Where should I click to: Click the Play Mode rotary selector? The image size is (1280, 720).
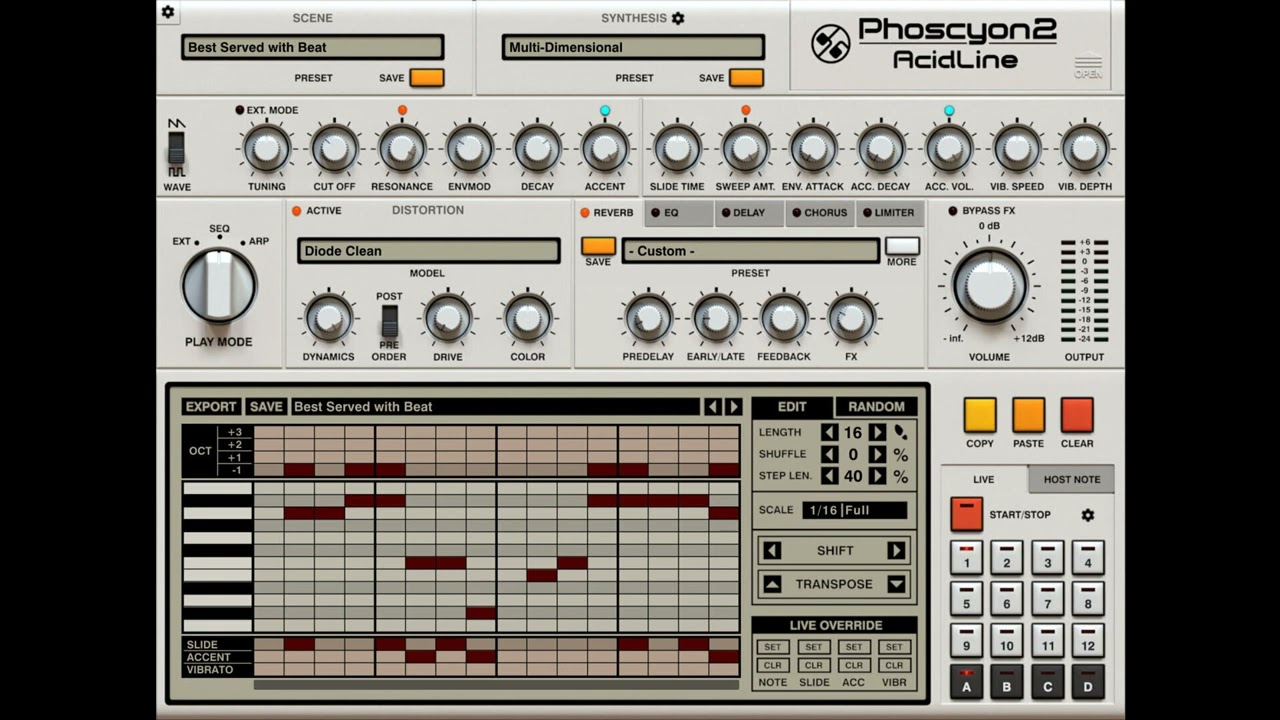[x=219, y=285]
